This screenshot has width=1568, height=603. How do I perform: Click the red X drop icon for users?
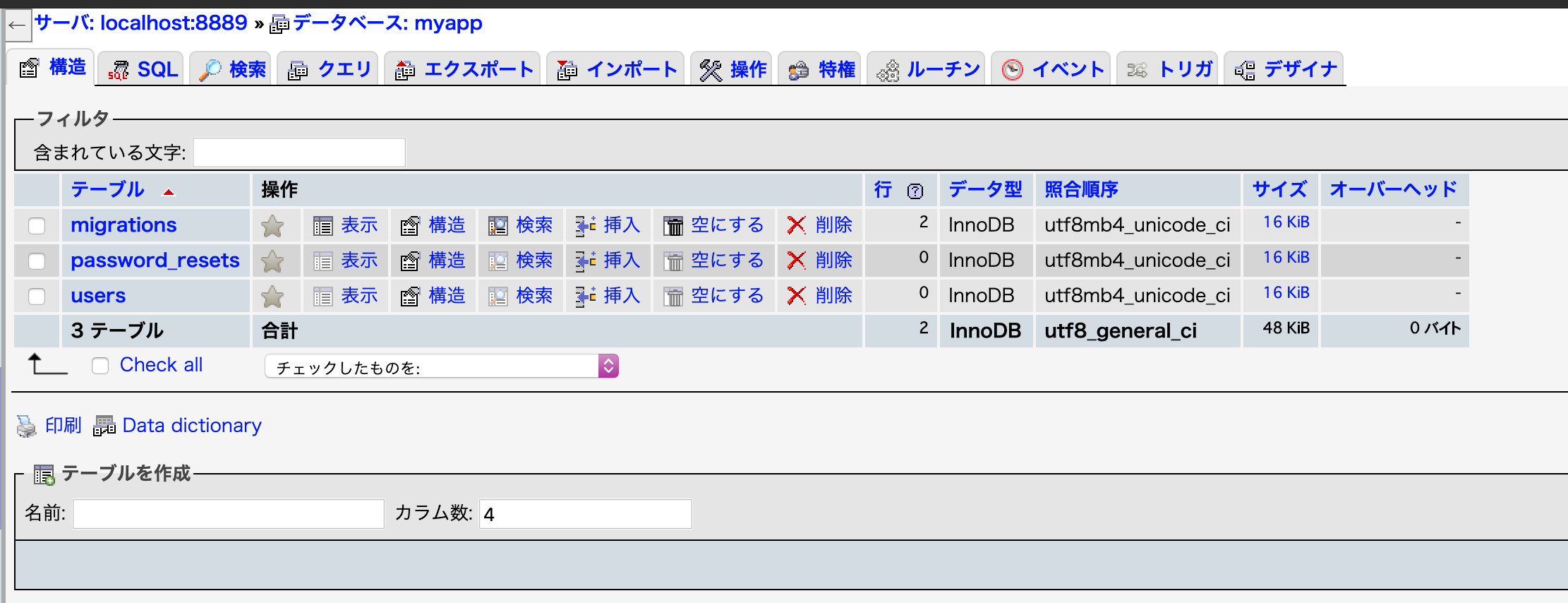[x=797, y=296]
